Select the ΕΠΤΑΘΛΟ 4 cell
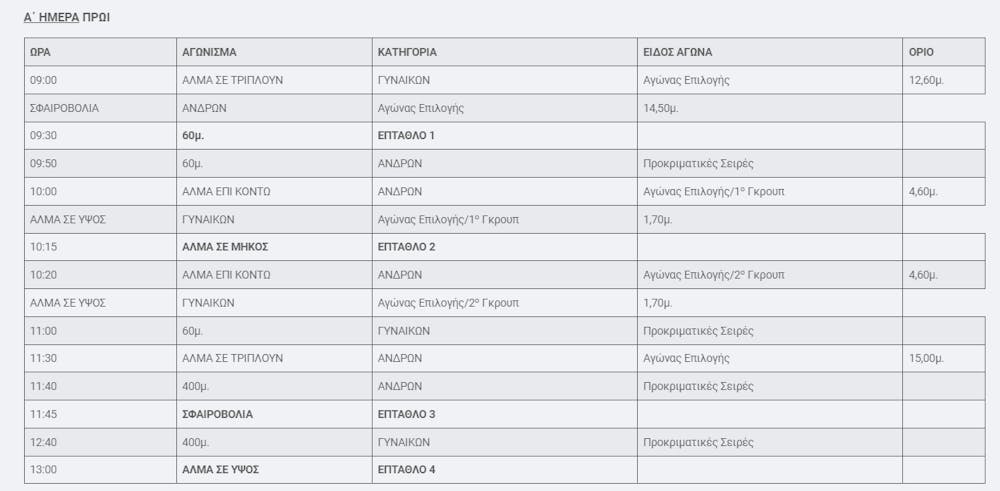Viewport: 1000px width, 491px height. click(x=406, y=469)
